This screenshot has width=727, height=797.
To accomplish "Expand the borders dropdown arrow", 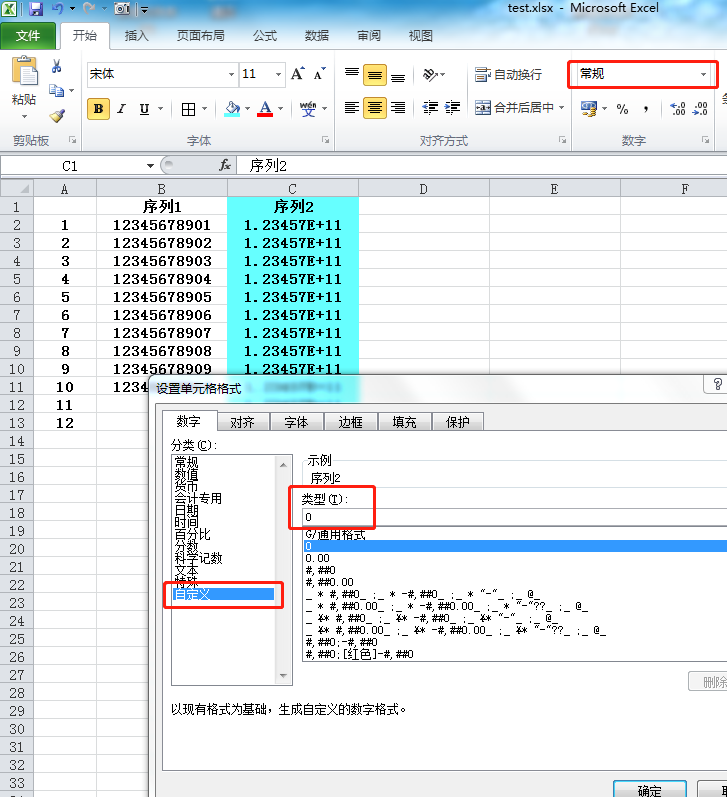I will point(204,109).
